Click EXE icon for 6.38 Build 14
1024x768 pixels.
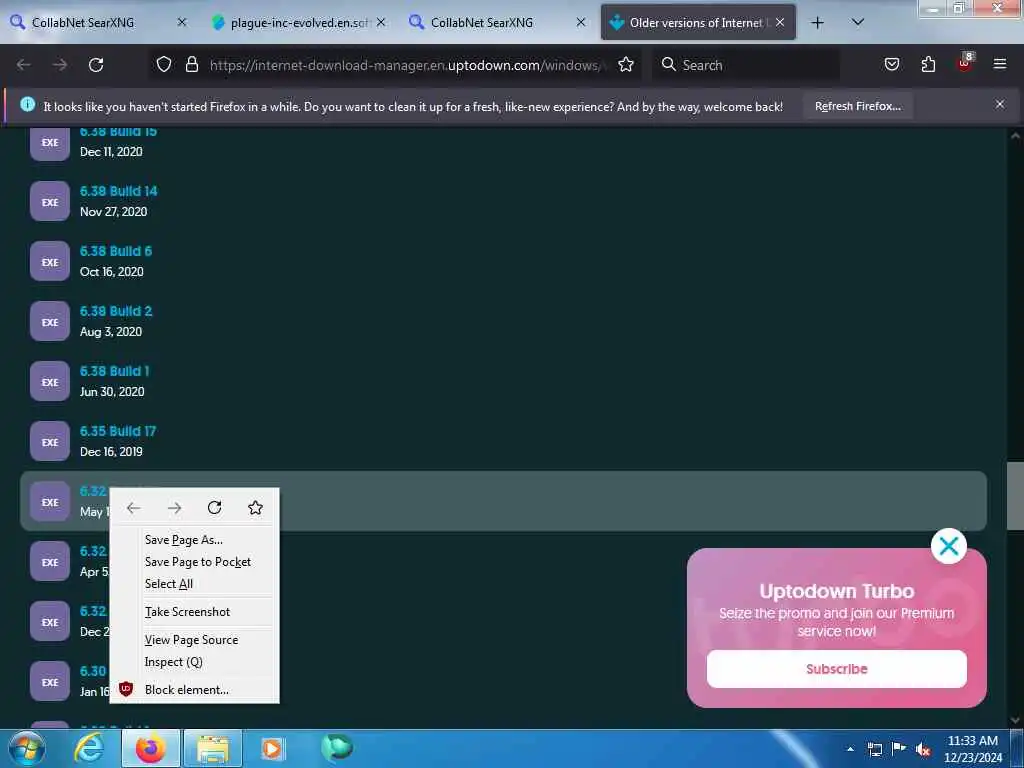50,202
